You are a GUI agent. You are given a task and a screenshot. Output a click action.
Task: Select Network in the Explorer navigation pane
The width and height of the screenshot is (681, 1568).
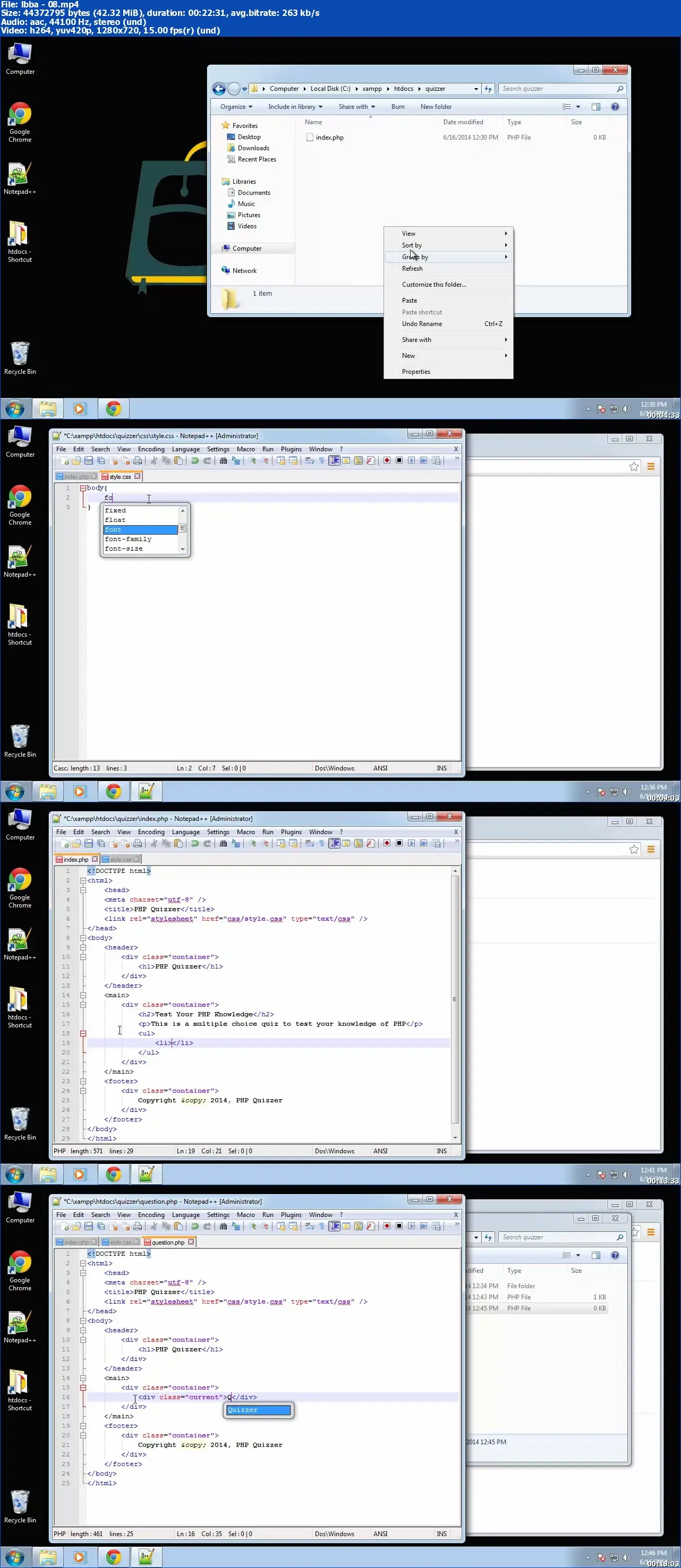(x=244, y=271)
